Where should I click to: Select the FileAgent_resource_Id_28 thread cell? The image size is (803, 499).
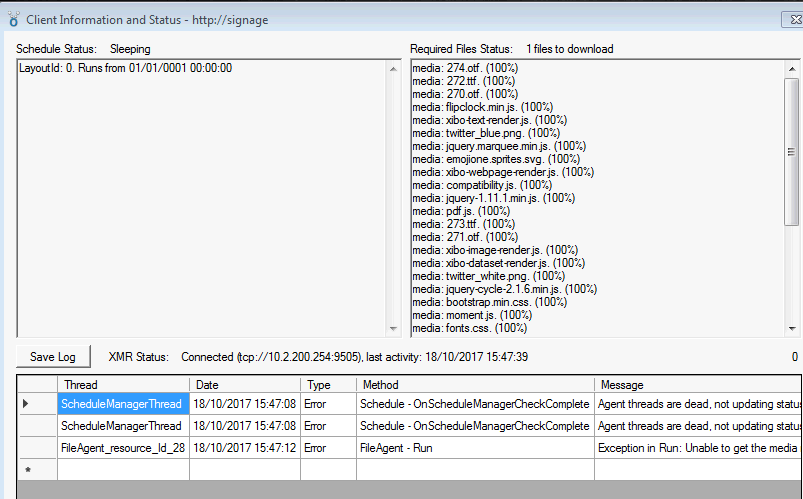(123, 448)
